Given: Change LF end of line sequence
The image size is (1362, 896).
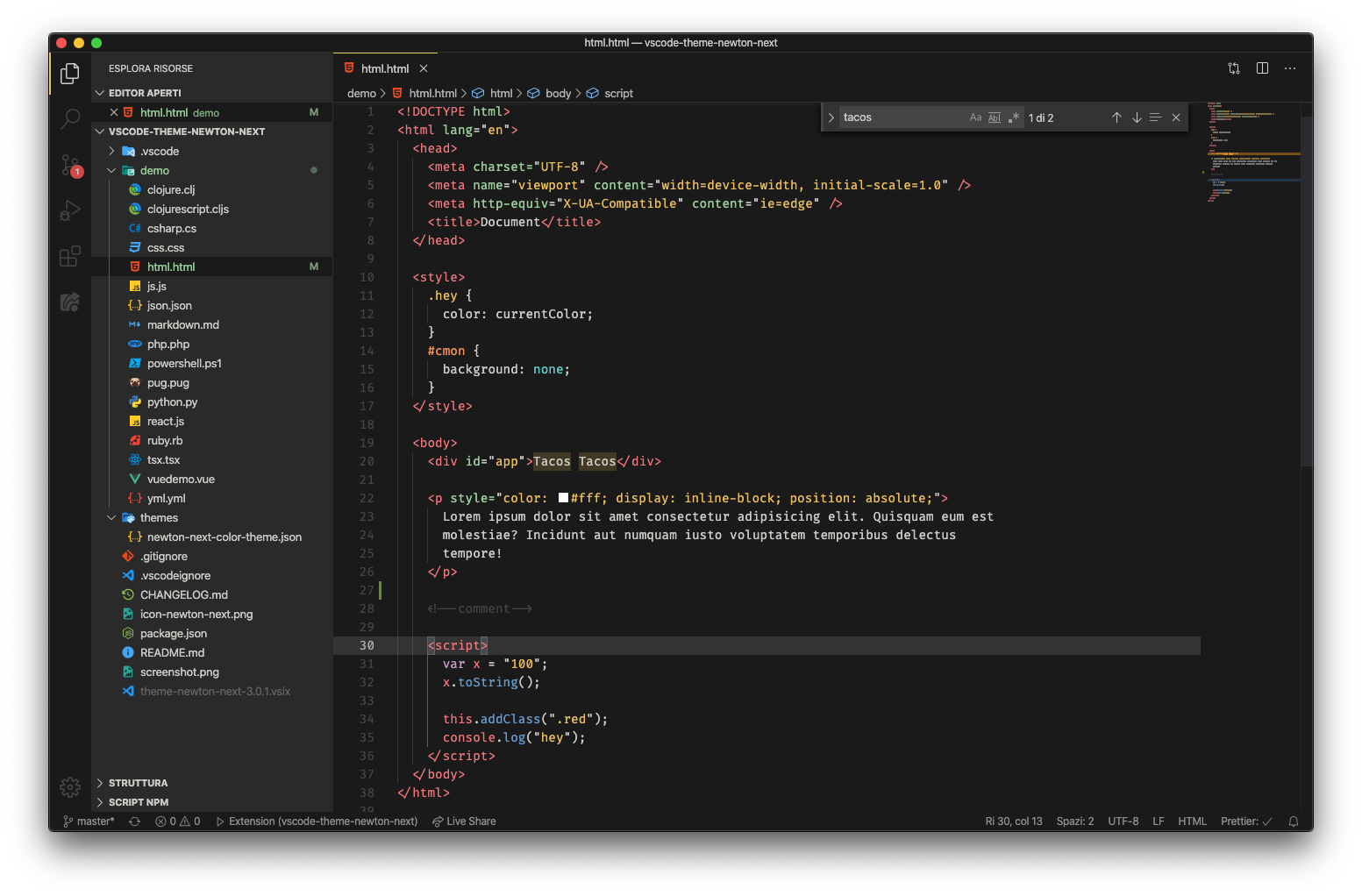Looking at the screenshot, I should coord(1159,821).
